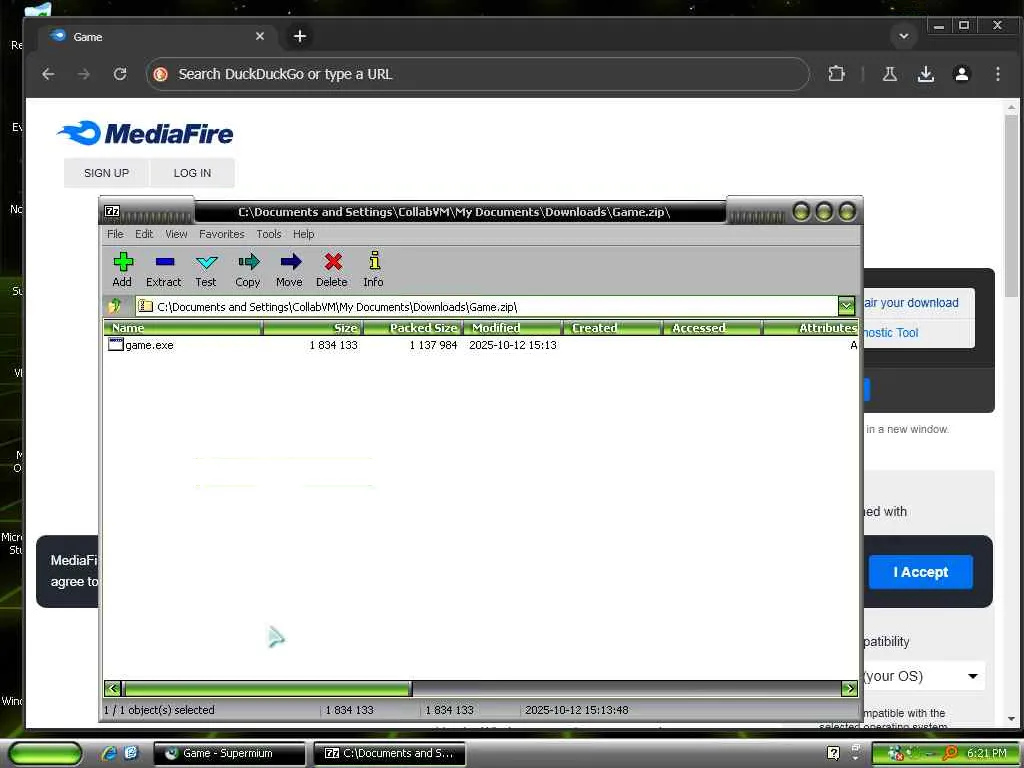
Task: Click the 6:21 PM taskbar clock
Action: coord(986,753)
